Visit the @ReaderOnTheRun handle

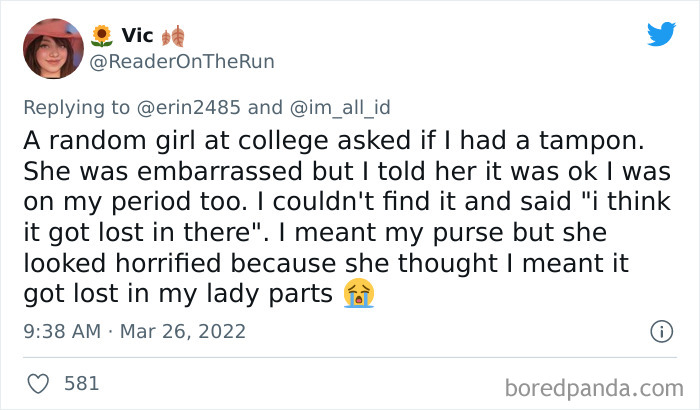[x=182, y=62]
